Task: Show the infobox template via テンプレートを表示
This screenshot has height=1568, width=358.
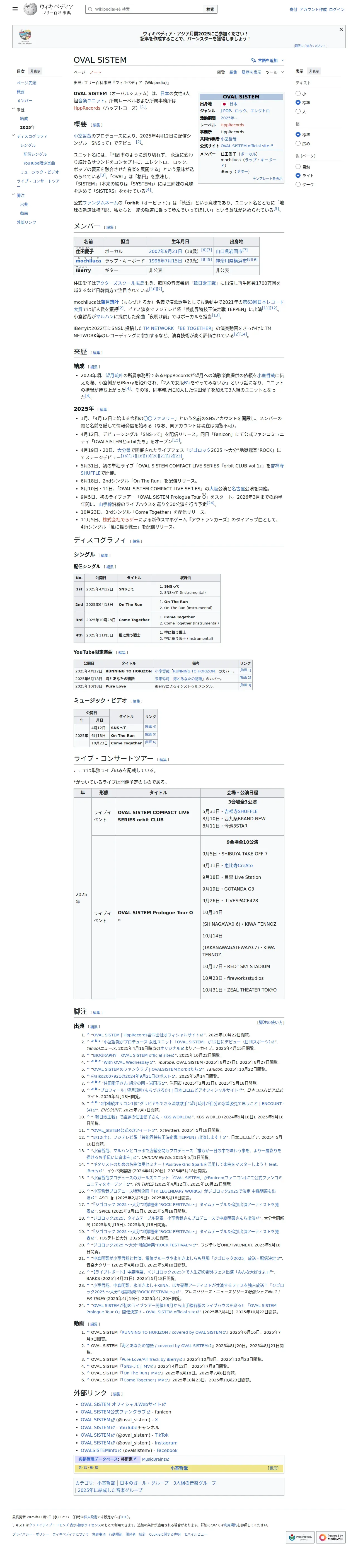Action: coord(267,178)
